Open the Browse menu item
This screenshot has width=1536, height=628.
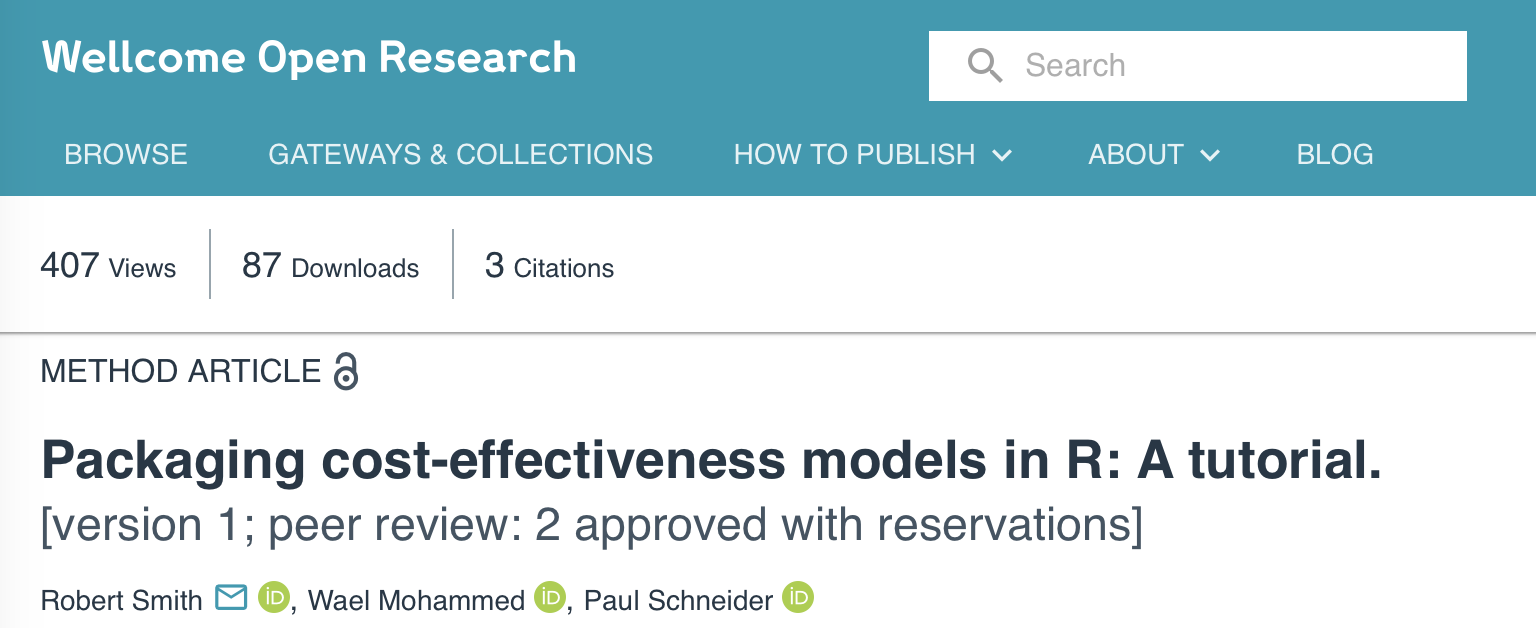tap(126, 155)
